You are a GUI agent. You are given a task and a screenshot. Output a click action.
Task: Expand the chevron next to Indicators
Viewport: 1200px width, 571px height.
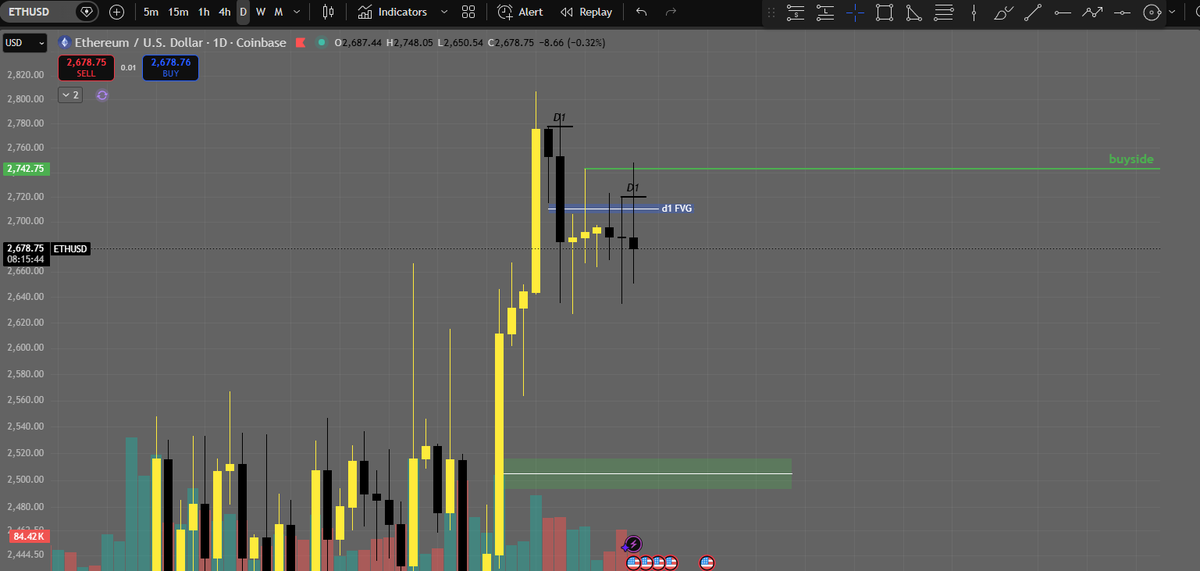pos(443,12)
